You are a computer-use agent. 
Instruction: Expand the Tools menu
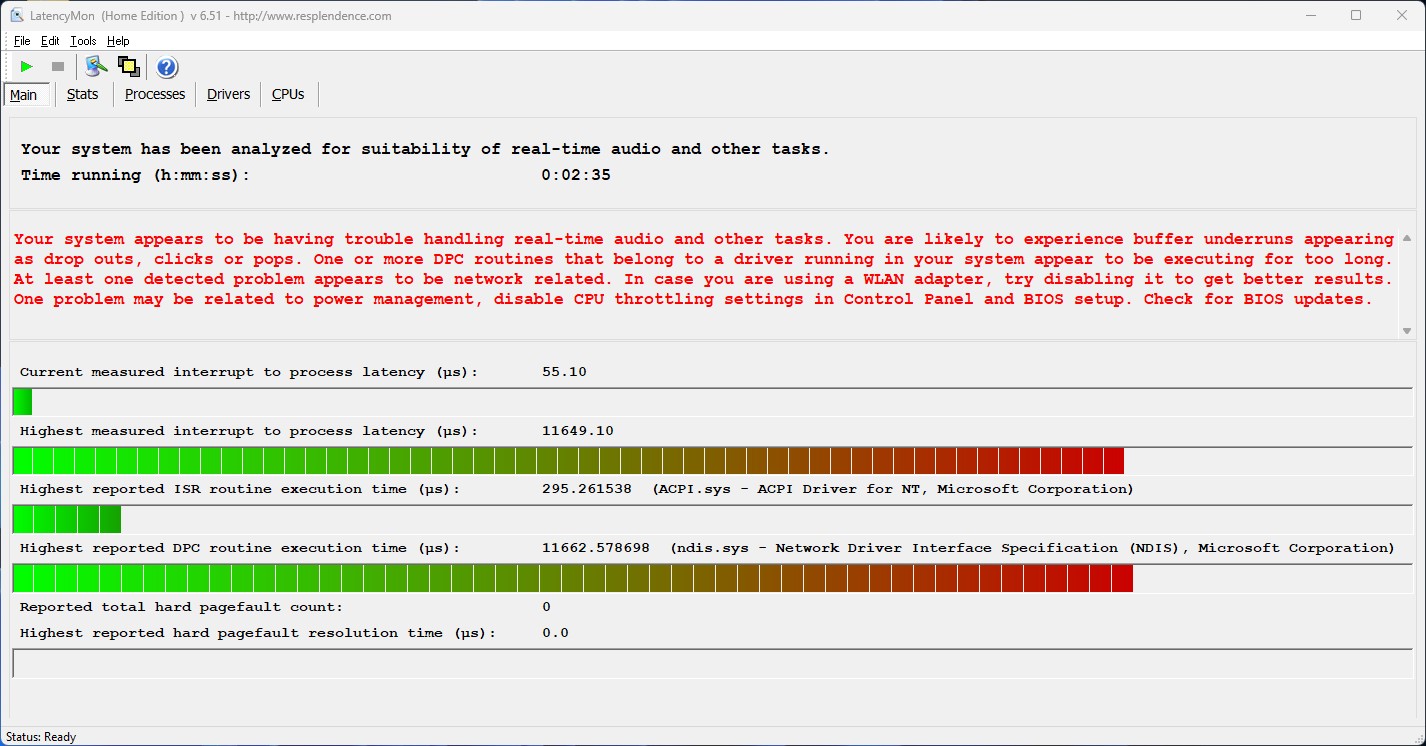[83, 41]
